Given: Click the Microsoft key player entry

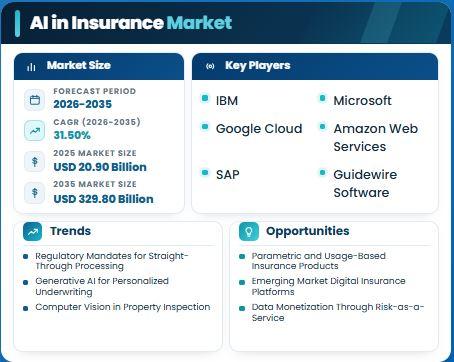Looking at the screenshot, I should 363,101.
